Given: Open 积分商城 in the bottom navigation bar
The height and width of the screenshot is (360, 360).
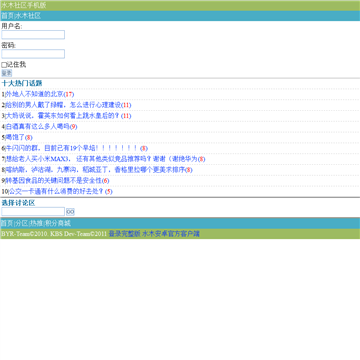Looking at the screenshot, I should pos(58,223).
